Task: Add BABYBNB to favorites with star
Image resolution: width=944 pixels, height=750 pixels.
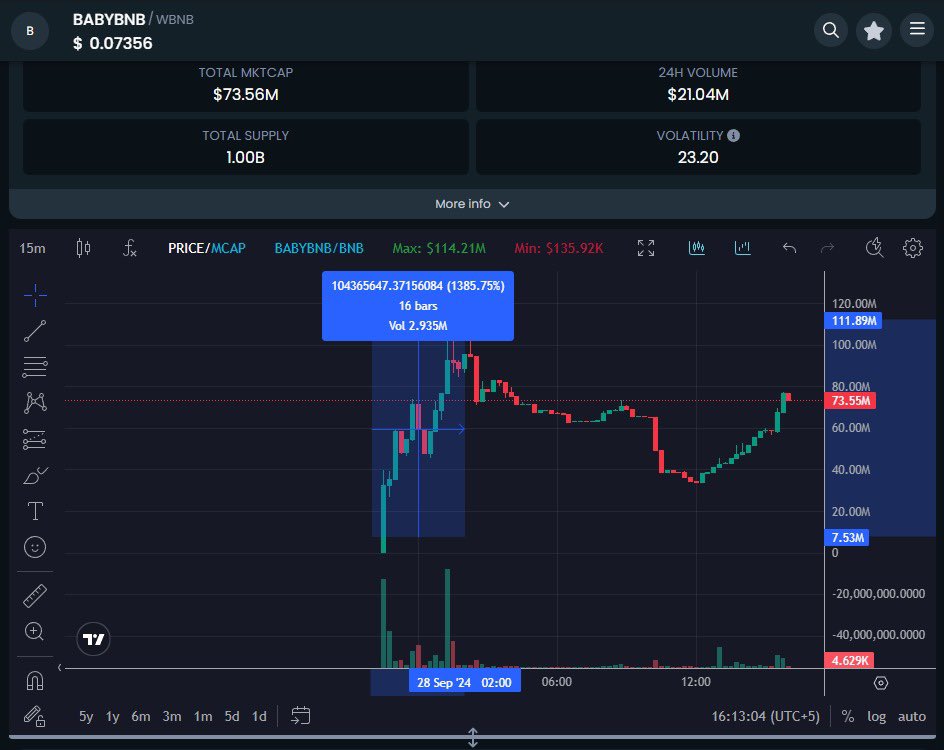Action: [874, 30]
